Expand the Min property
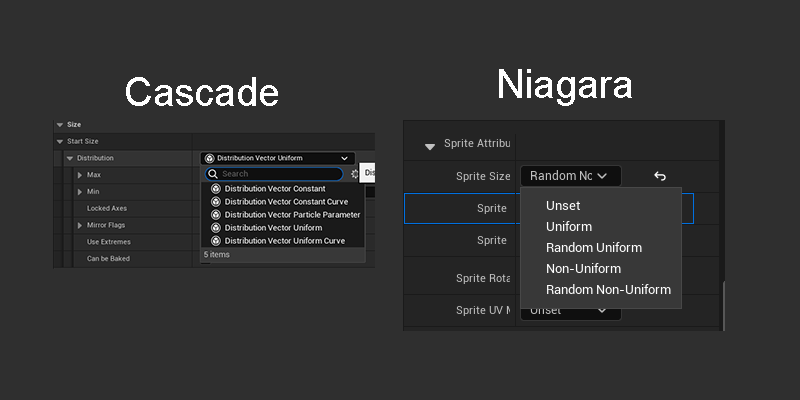 point(80,192)
